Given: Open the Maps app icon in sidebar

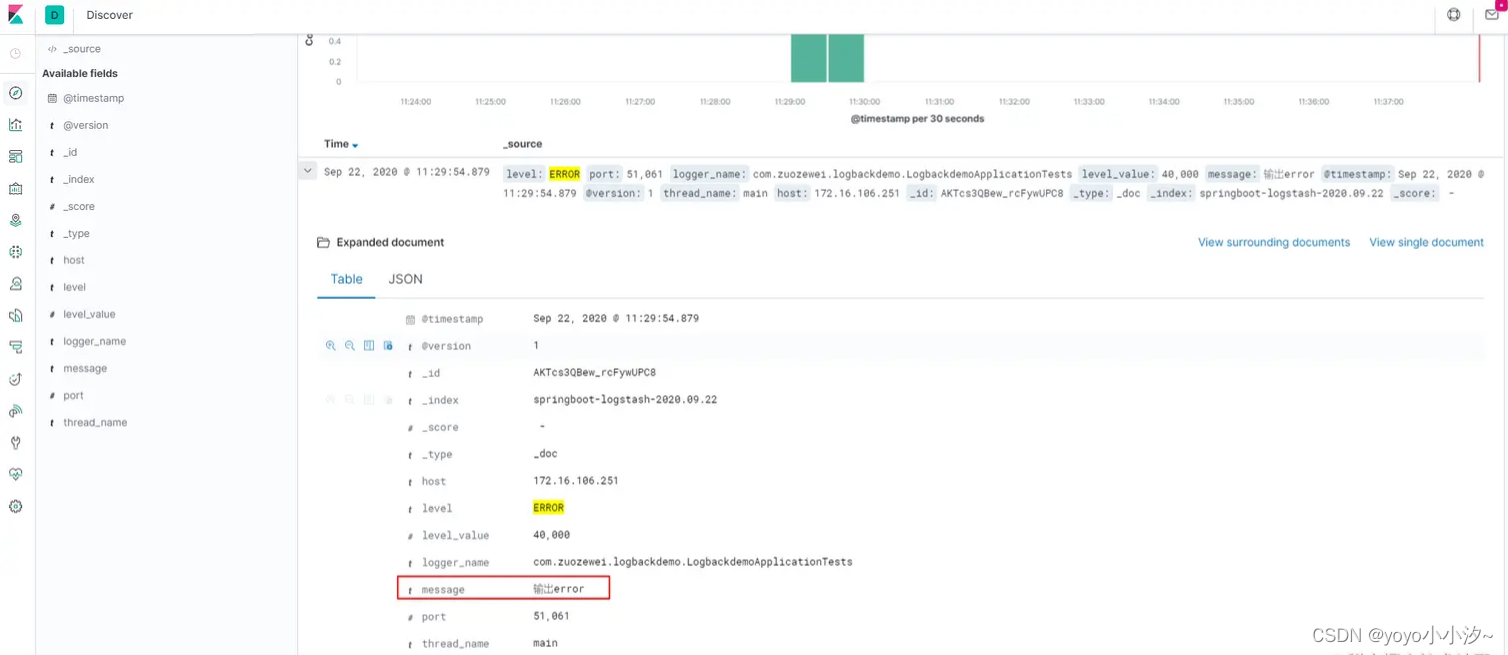Looking at the screenshot, I should [x=15, y=219].
